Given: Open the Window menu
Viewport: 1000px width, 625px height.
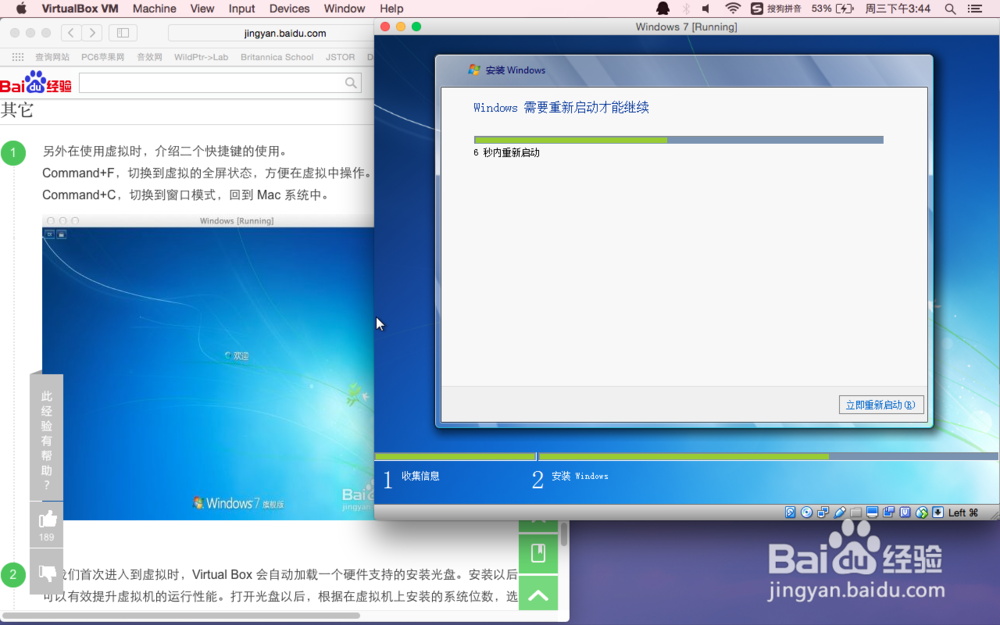Looking at the screenshot, I should point(344,8).
